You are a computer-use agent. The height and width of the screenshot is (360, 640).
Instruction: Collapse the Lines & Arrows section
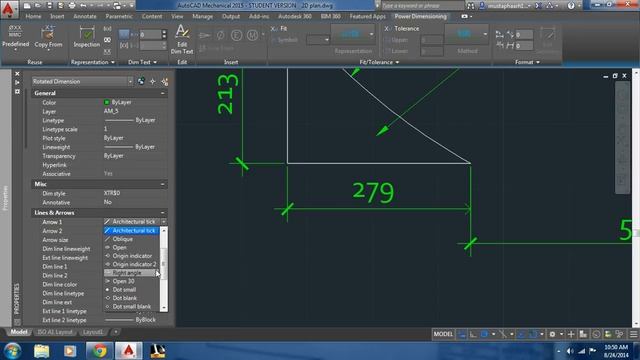coord(163,213)
